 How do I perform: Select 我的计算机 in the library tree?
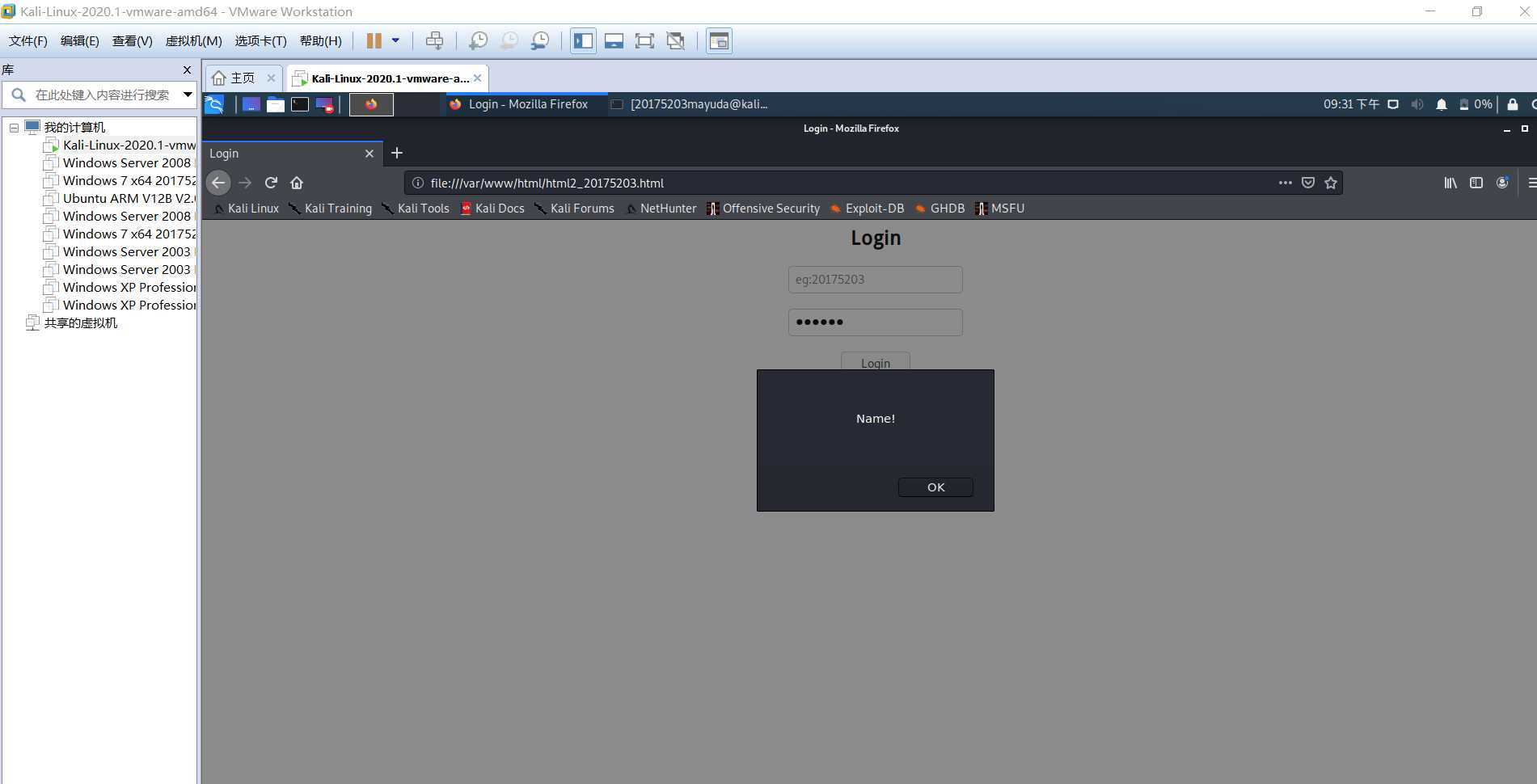click(x=74, y=127)
